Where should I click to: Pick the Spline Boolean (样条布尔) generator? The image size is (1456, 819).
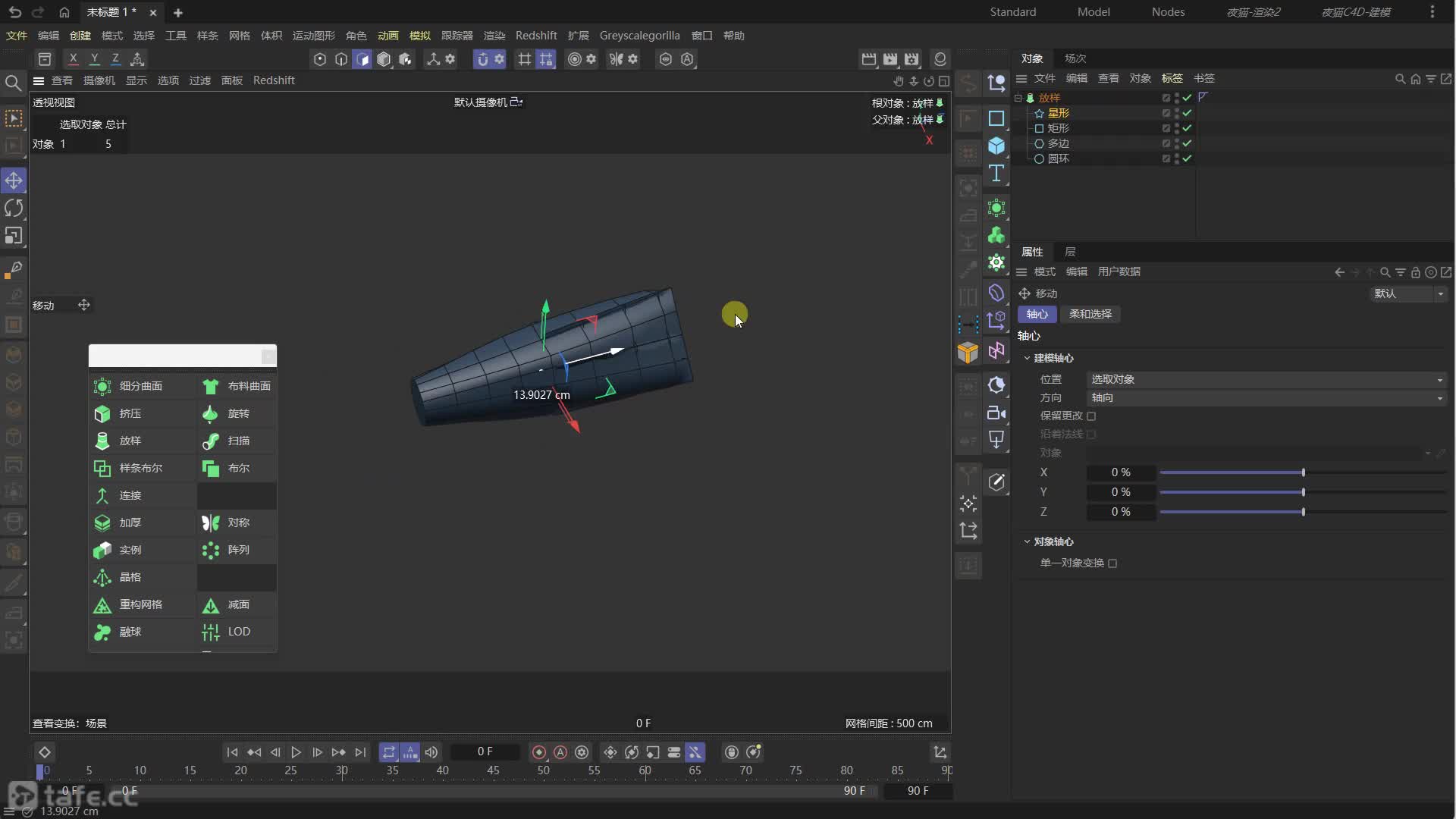142,468
